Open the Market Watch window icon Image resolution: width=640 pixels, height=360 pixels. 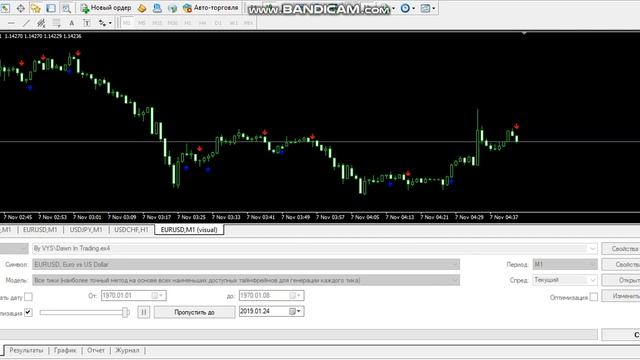[5, 8]
